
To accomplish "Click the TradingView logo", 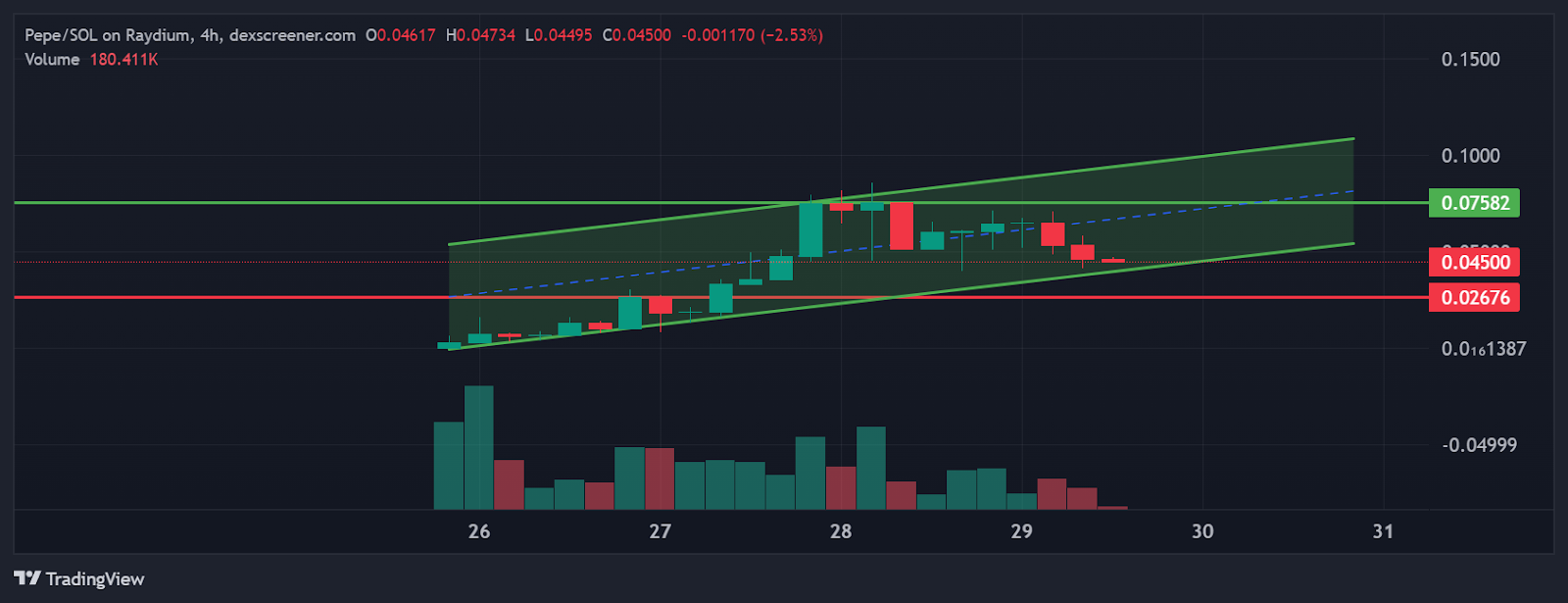I will 79,578.
